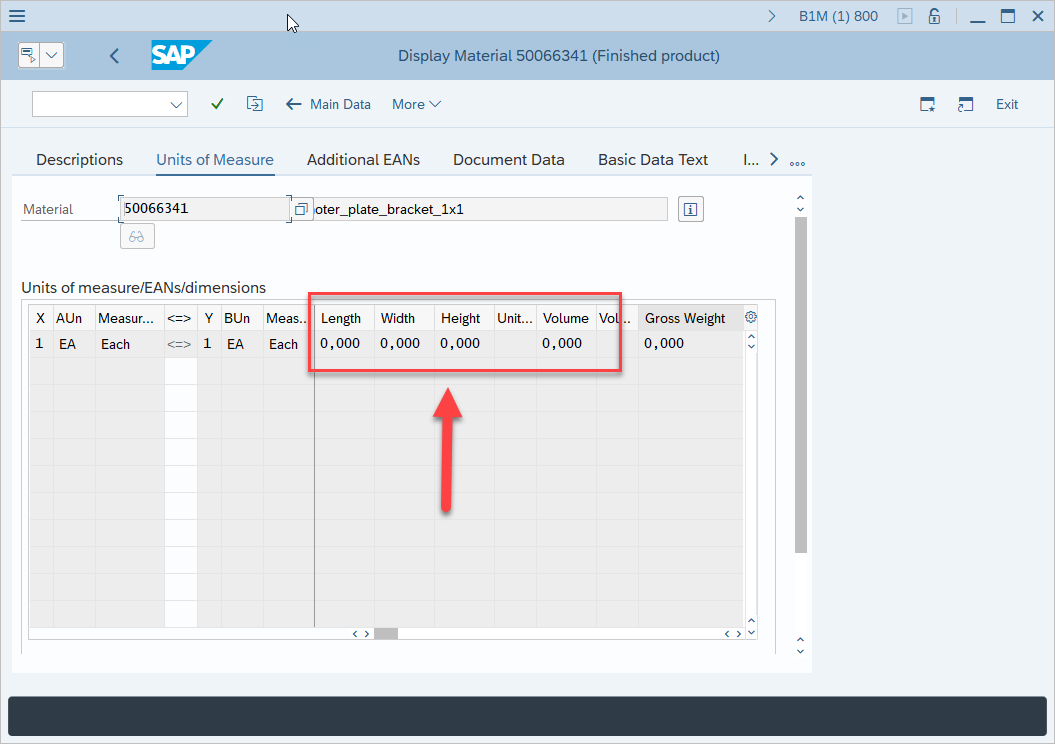
Task: Open the hamburger menu in the title bar
Action: pyautogui.click(x=17, y=15)
